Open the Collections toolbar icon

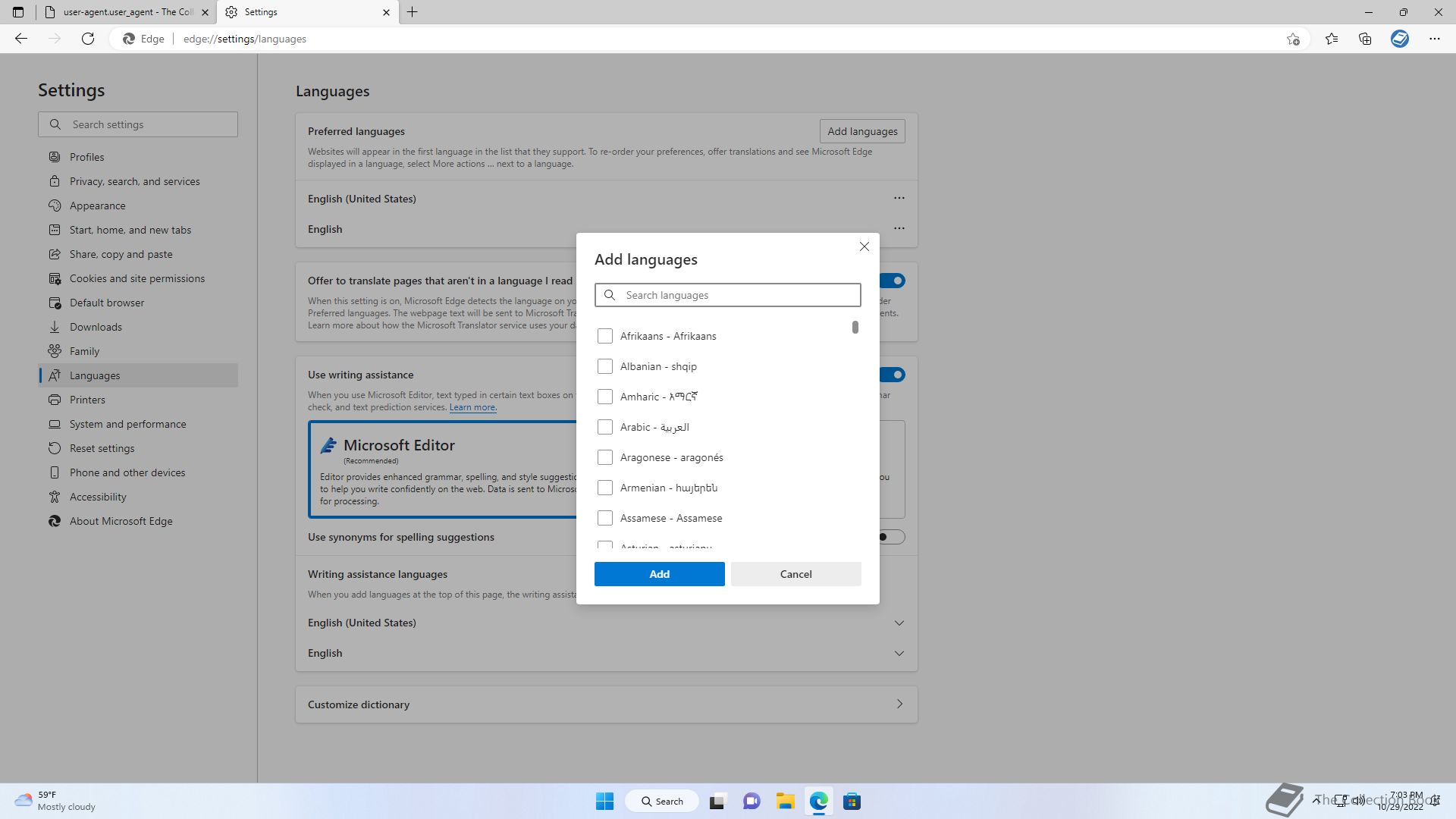[x=1365, y=39]
